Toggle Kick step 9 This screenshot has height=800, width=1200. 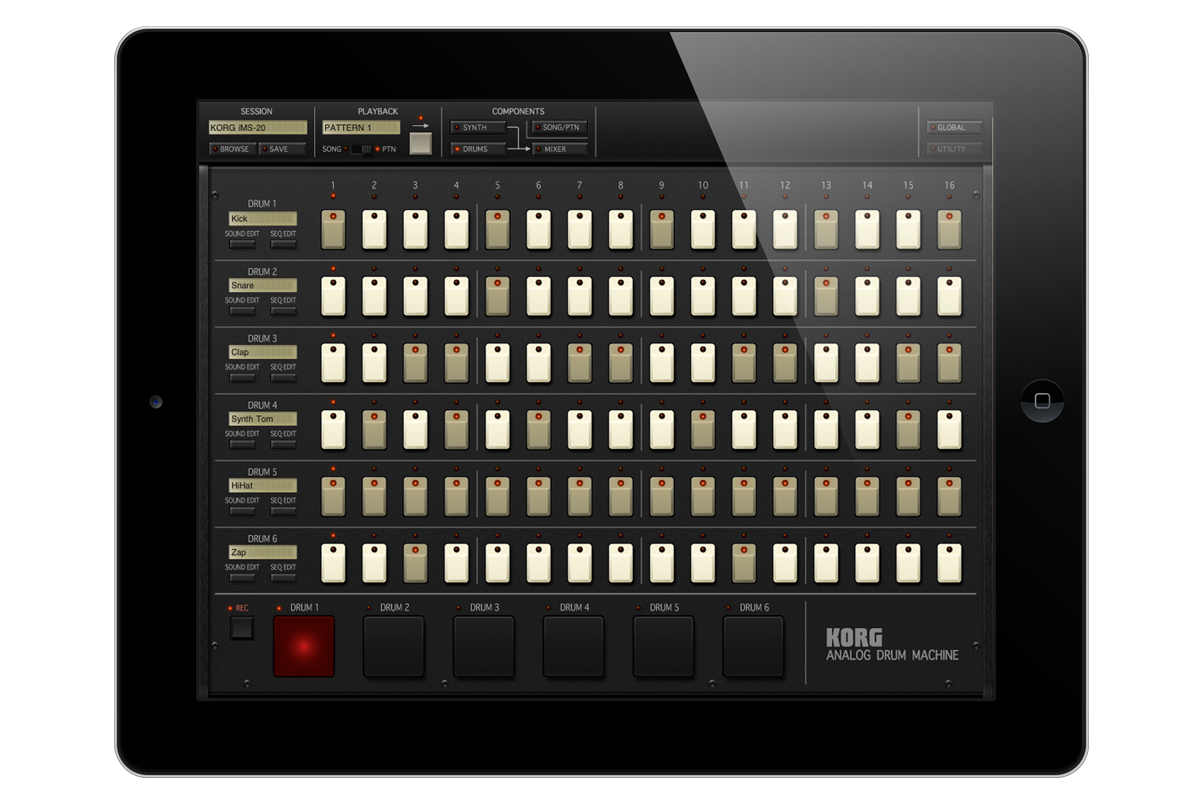click(x=661, y=229)
